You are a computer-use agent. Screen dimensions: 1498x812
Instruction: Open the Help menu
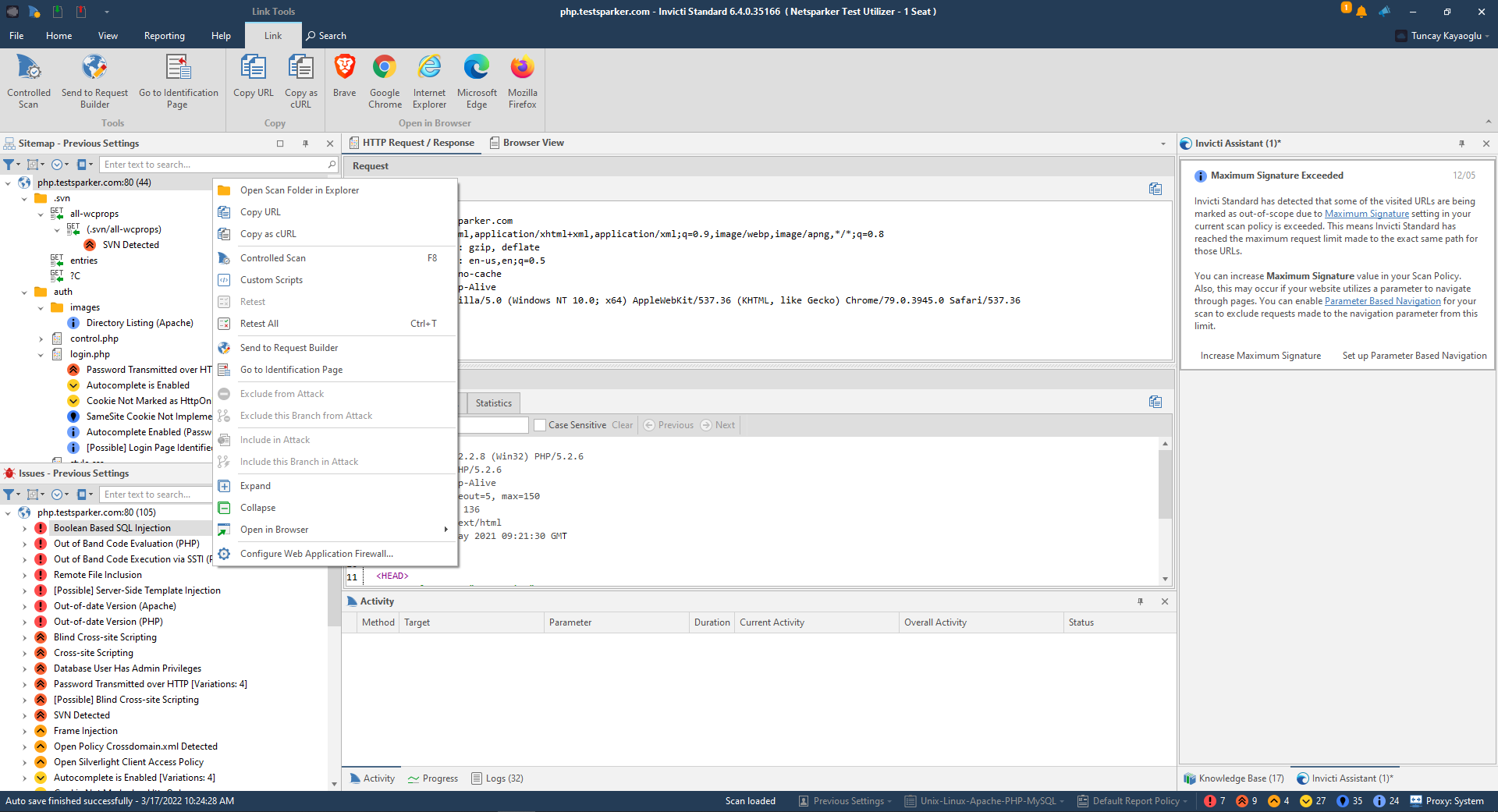pyautogui.click(x=221, y=36)
